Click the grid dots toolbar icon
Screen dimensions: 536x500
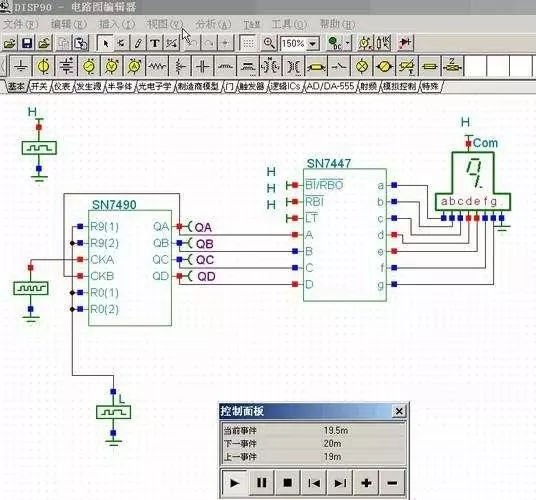pos(248,43)
